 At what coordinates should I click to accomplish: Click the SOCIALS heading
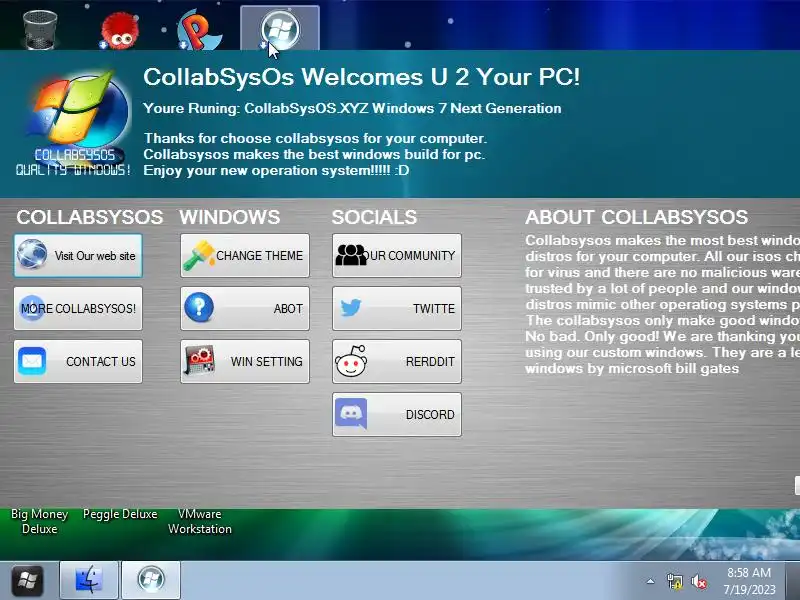[374, 217]
